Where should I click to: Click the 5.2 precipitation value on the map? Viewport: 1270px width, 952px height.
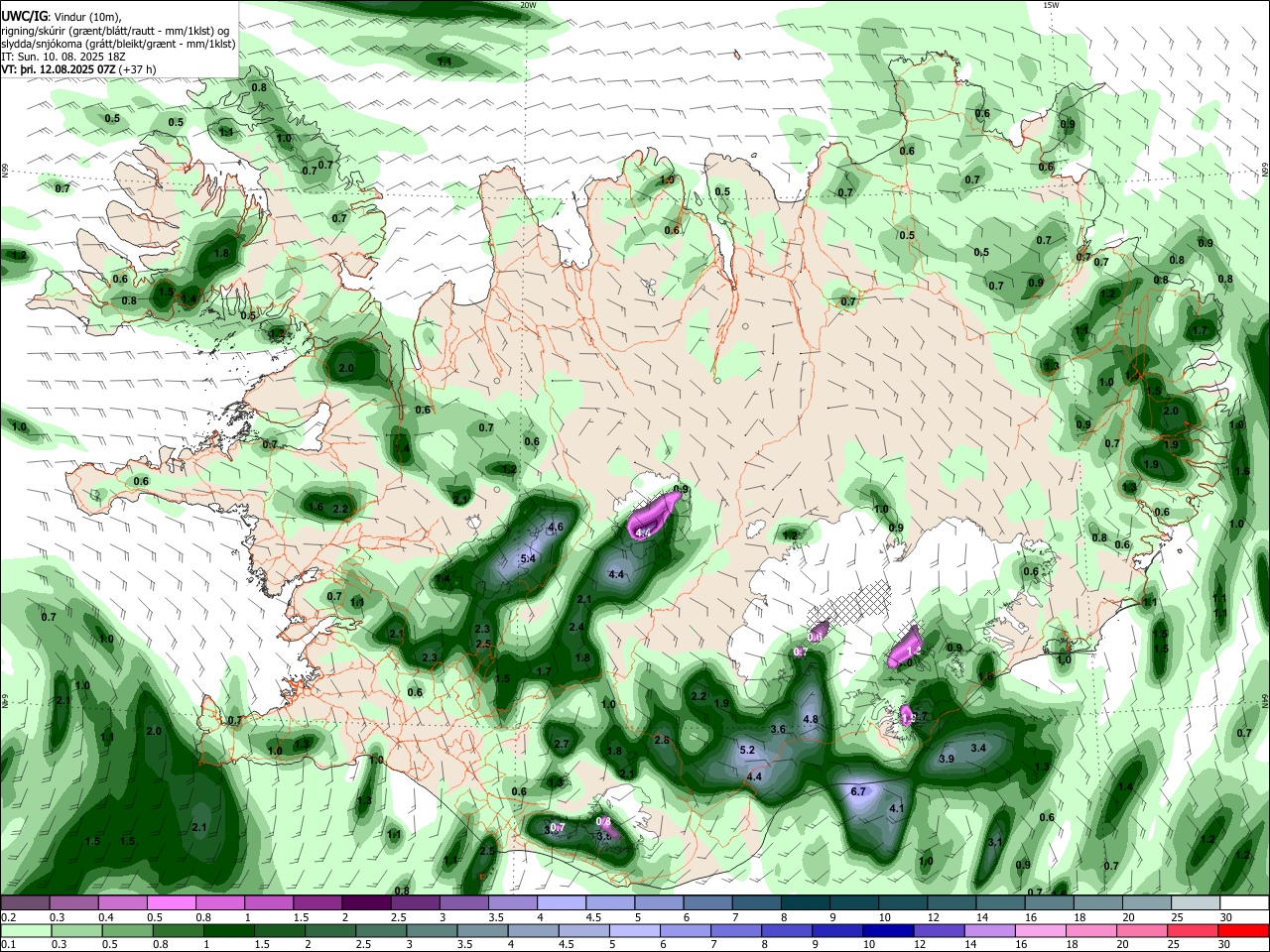point(747,751)
